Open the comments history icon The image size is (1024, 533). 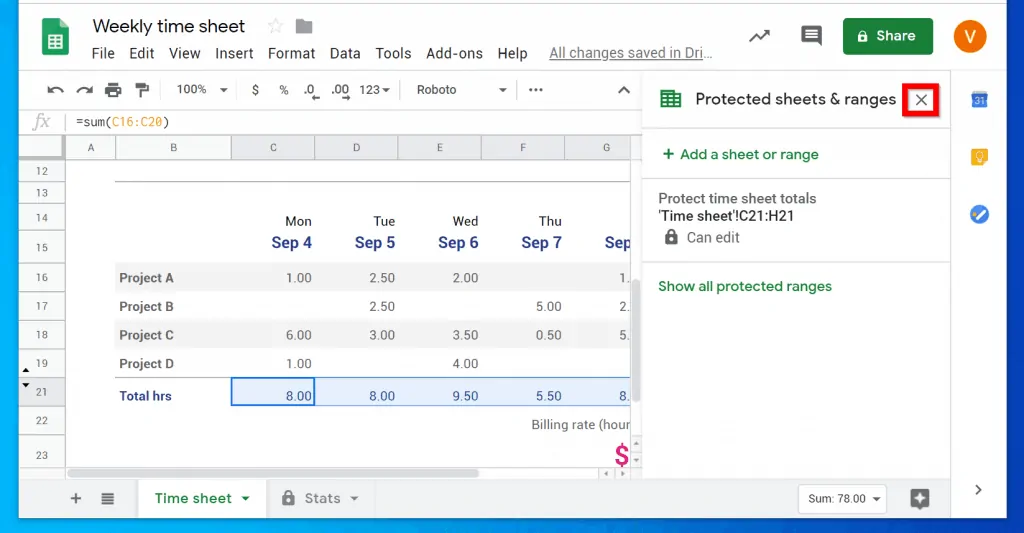(x=811, y=36)
